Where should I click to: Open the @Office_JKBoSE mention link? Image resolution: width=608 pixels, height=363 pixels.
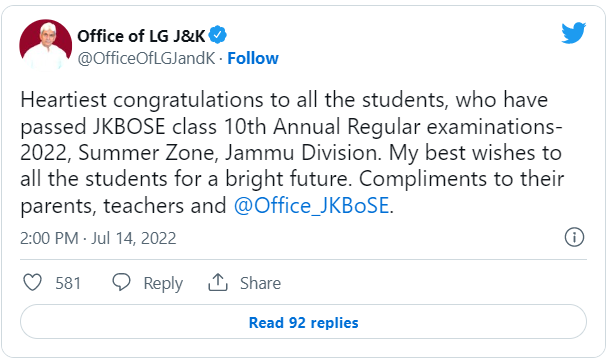tap(311, 205)
